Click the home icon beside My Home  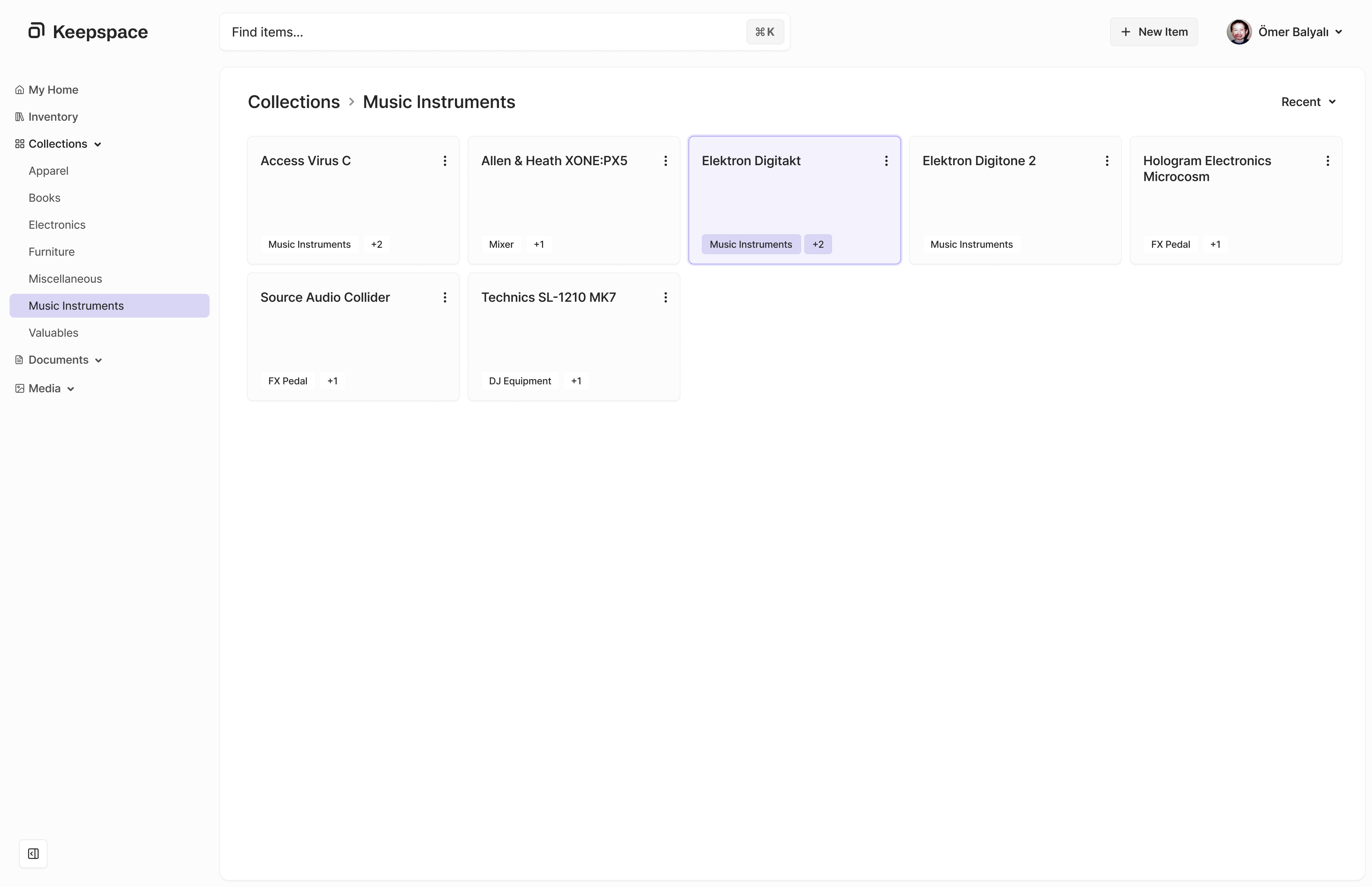pyautogui.click(x=19, y=90)
